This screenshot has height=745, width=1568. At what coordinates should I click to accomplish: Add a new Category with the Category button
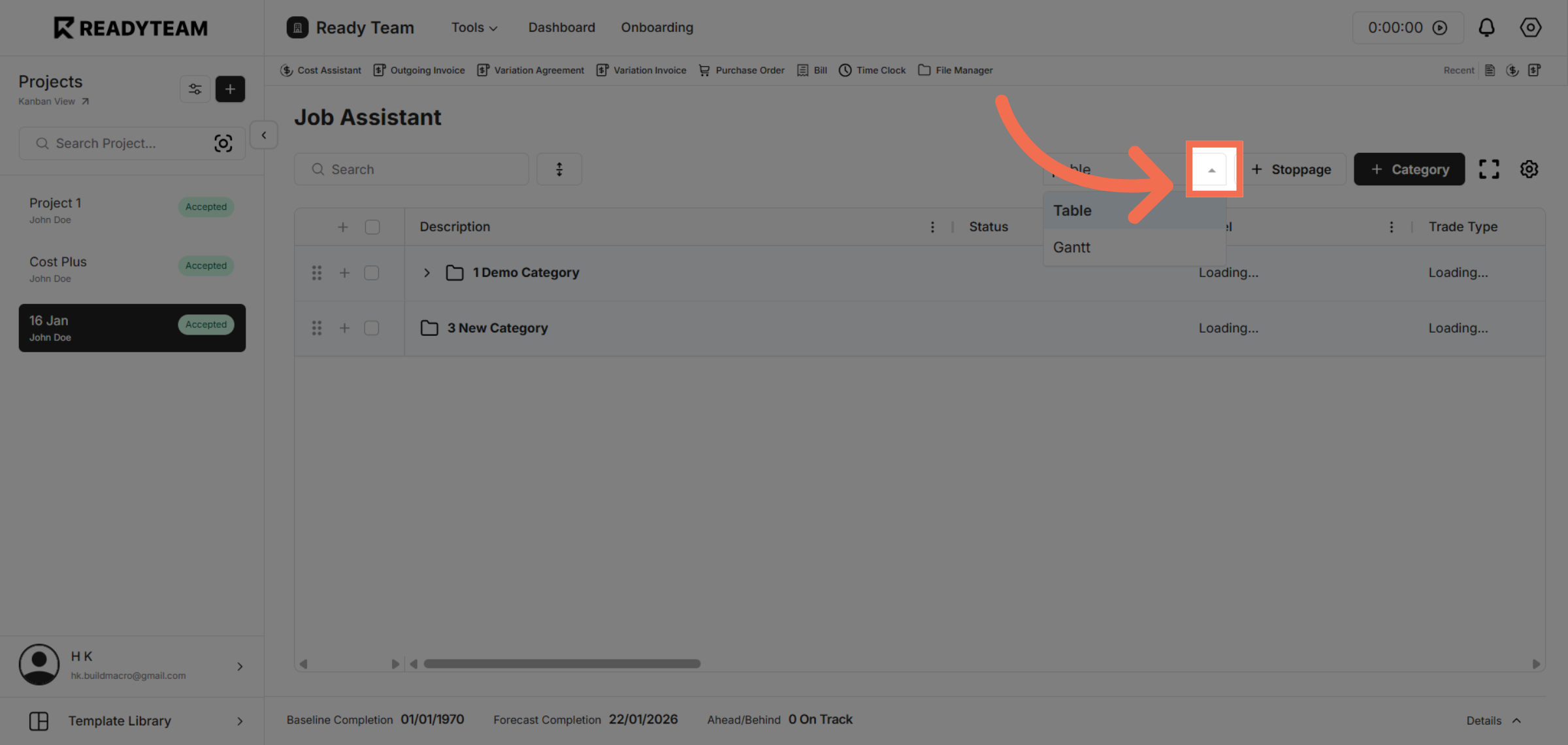click(x=1409, y=169)
